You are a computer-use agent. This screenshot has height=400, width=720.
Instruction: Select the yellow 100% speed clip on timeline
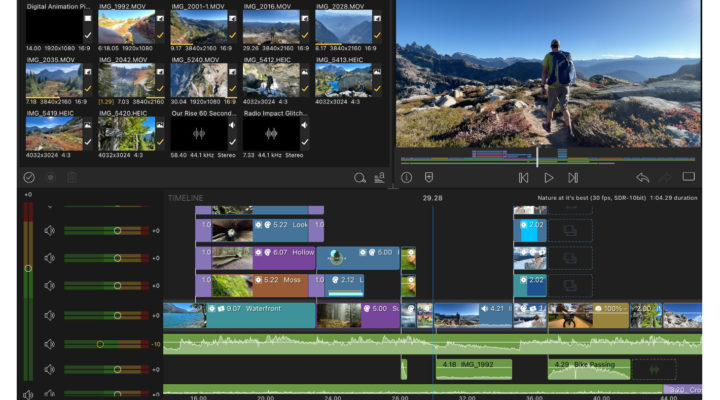coord(588,315)
